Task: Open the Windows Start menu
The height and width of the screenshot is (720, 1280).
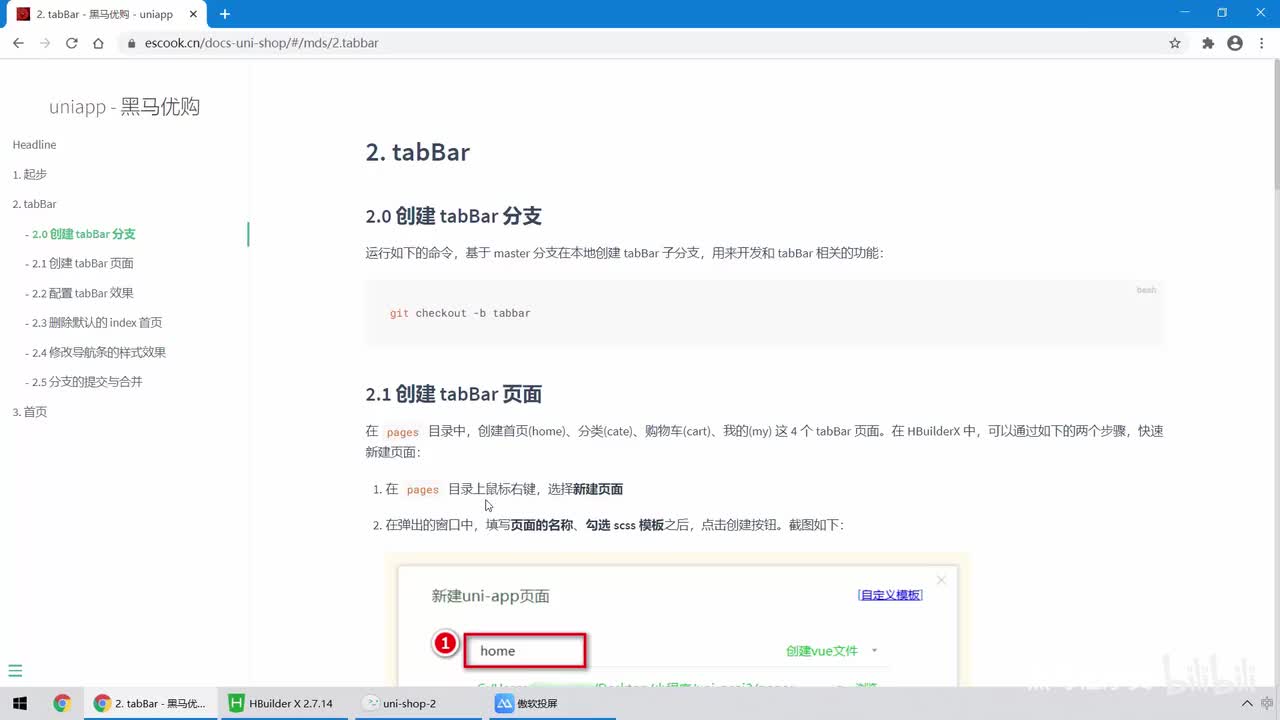Action: 19,703
